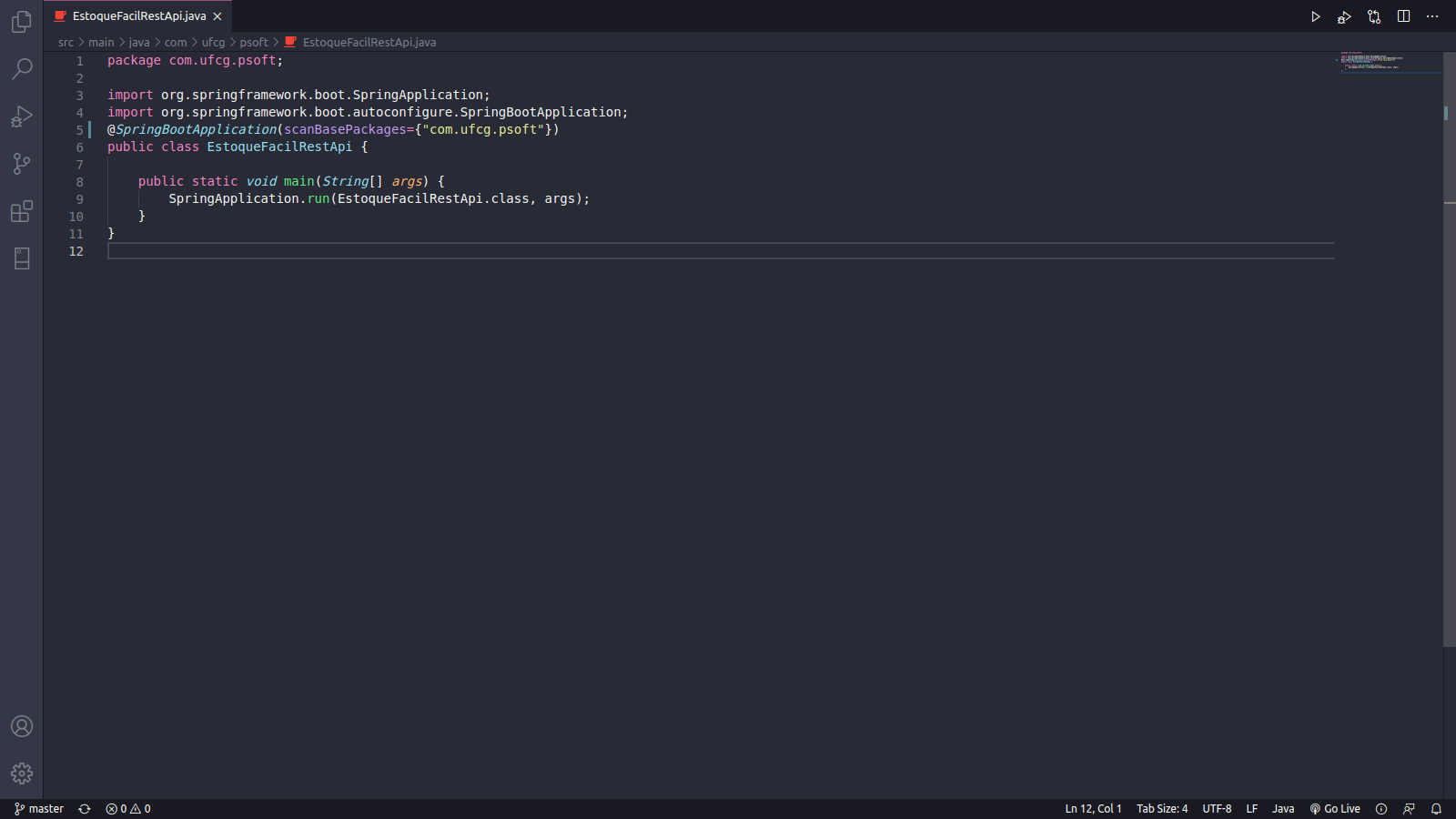The image size is (1456, 819).
Task: Start Go Live server
Action: [x=1335, y=809]
